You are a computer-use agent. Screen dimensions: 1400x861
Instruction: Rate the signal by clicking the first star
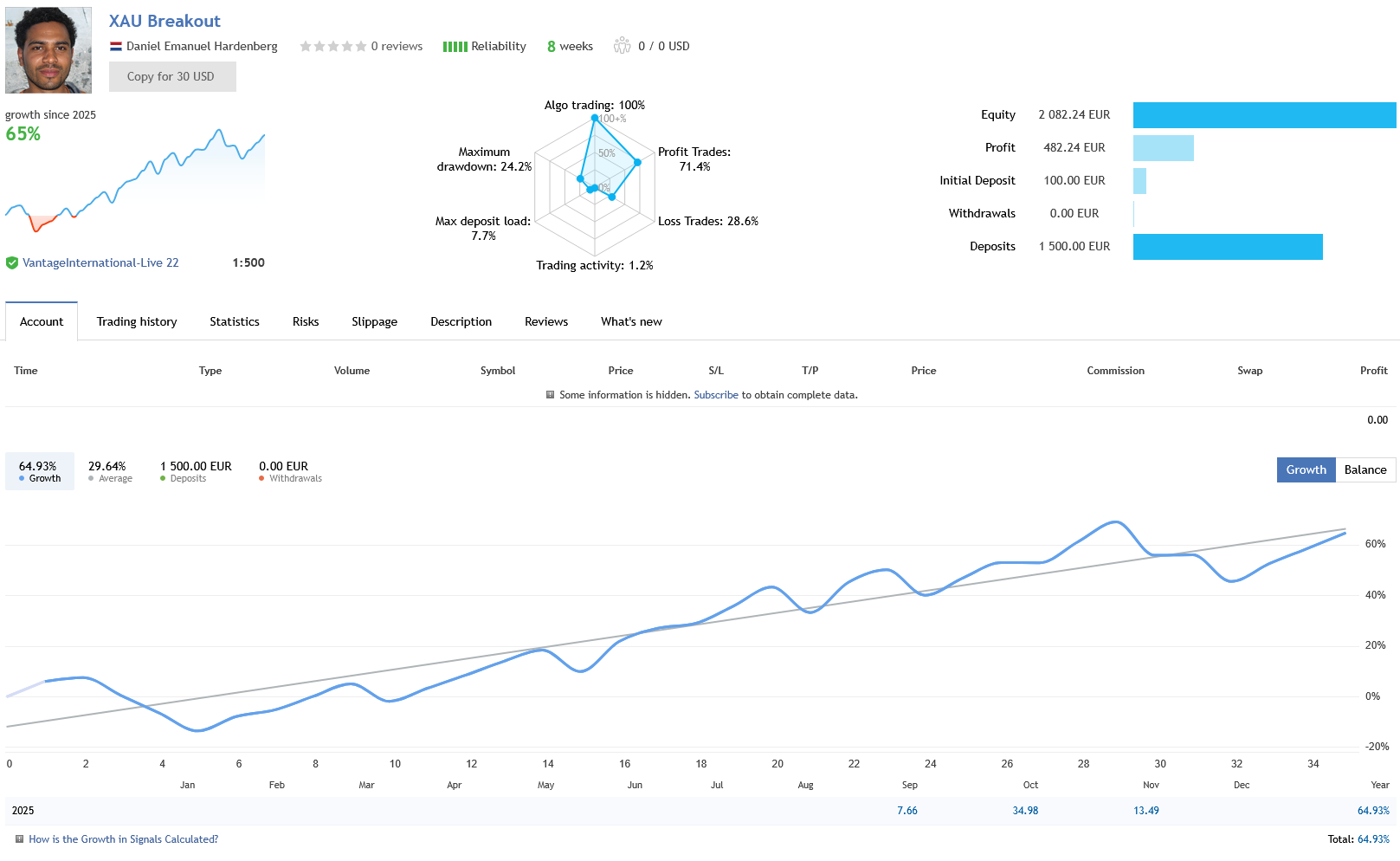click(x=304, y=46)
